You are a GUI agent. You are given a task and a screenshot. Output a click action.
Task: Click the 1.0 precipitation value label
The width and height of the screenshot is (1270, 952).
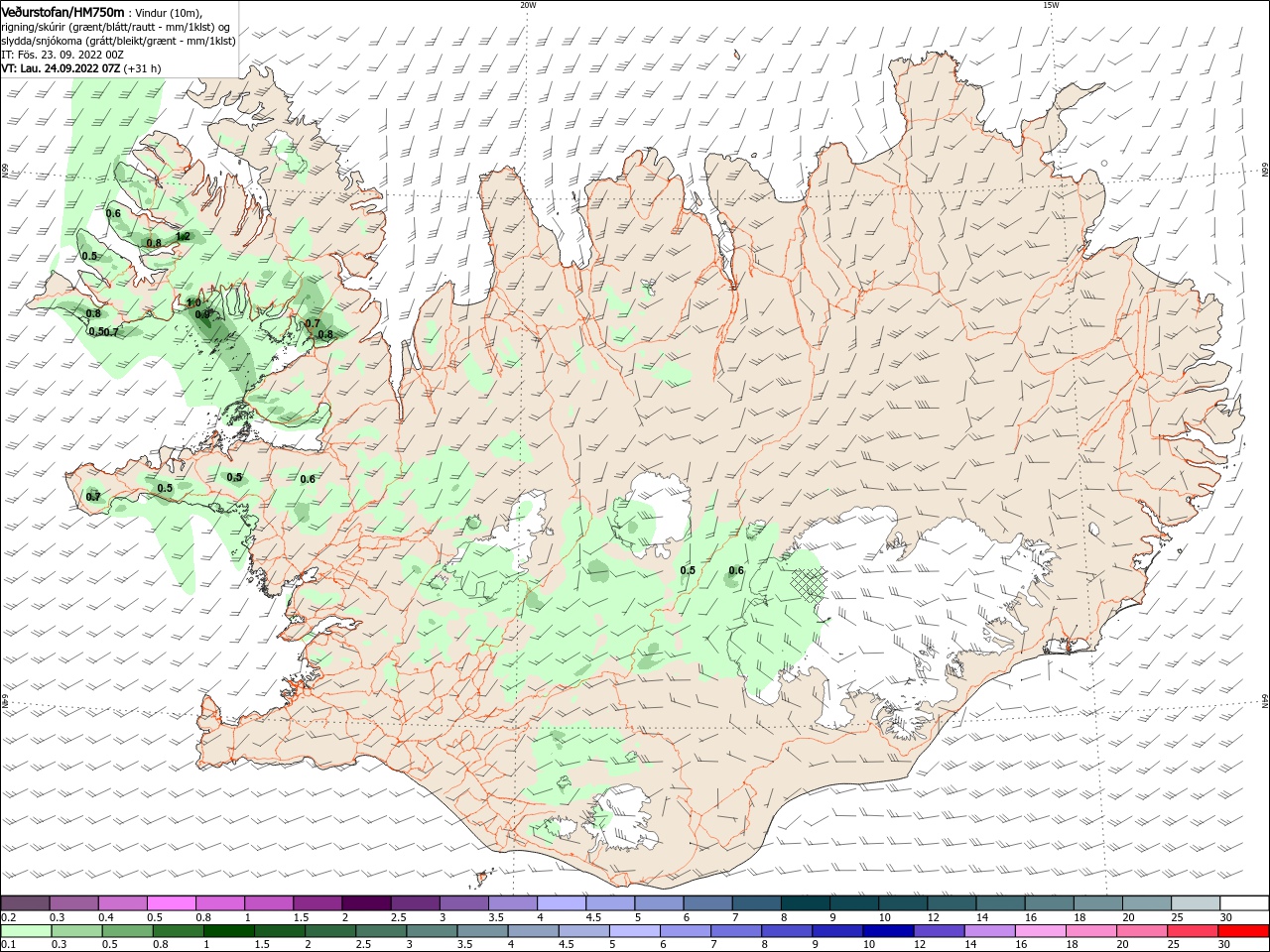click(194, 302)
